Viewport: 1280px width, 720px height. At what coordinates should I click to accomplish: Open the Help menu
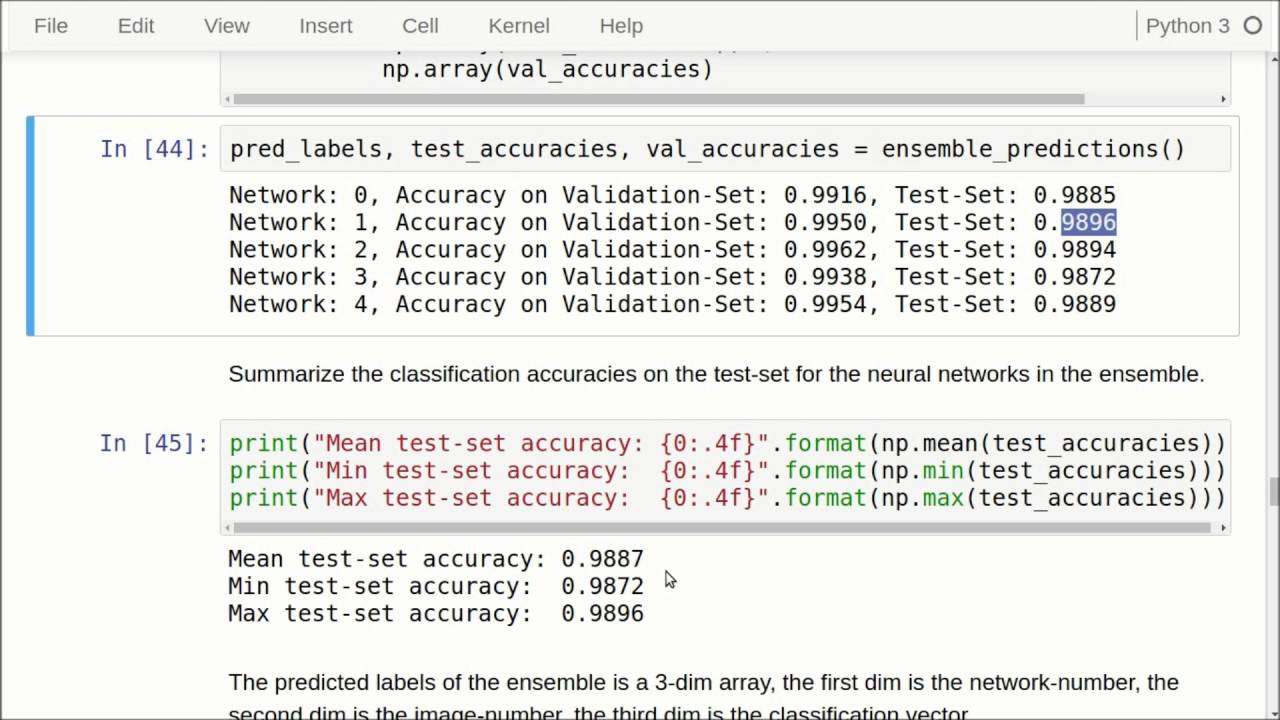620,26
